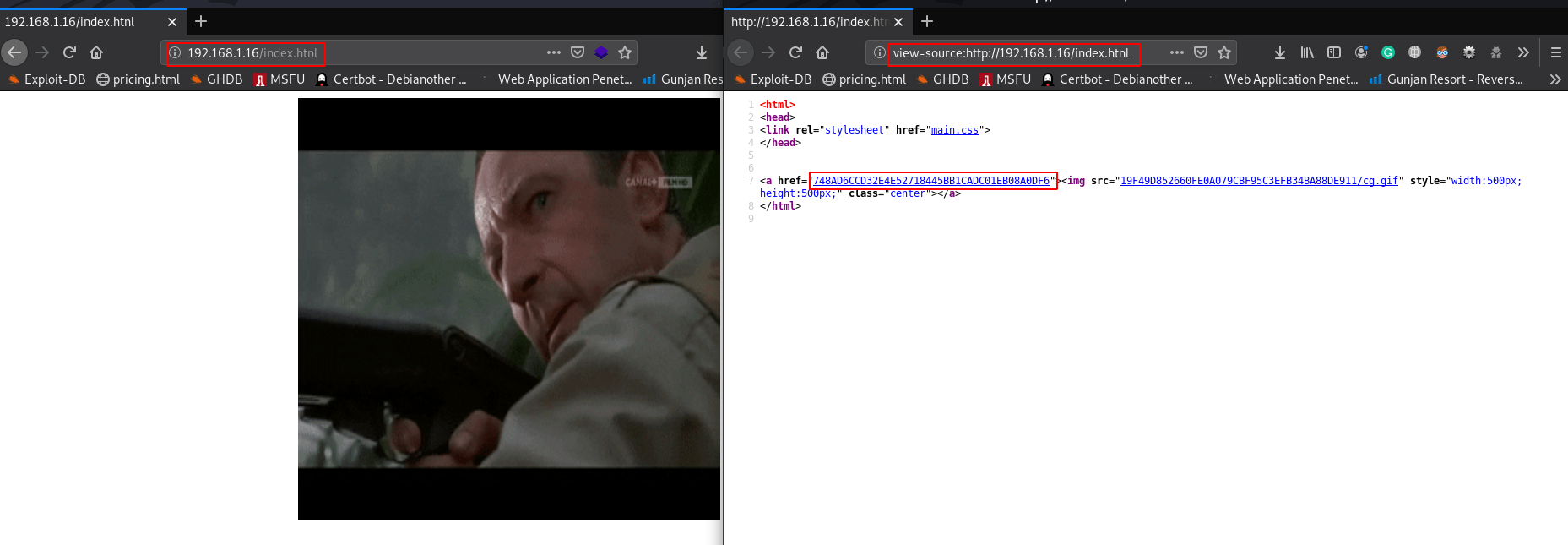Open the main.css link in source

955,130
